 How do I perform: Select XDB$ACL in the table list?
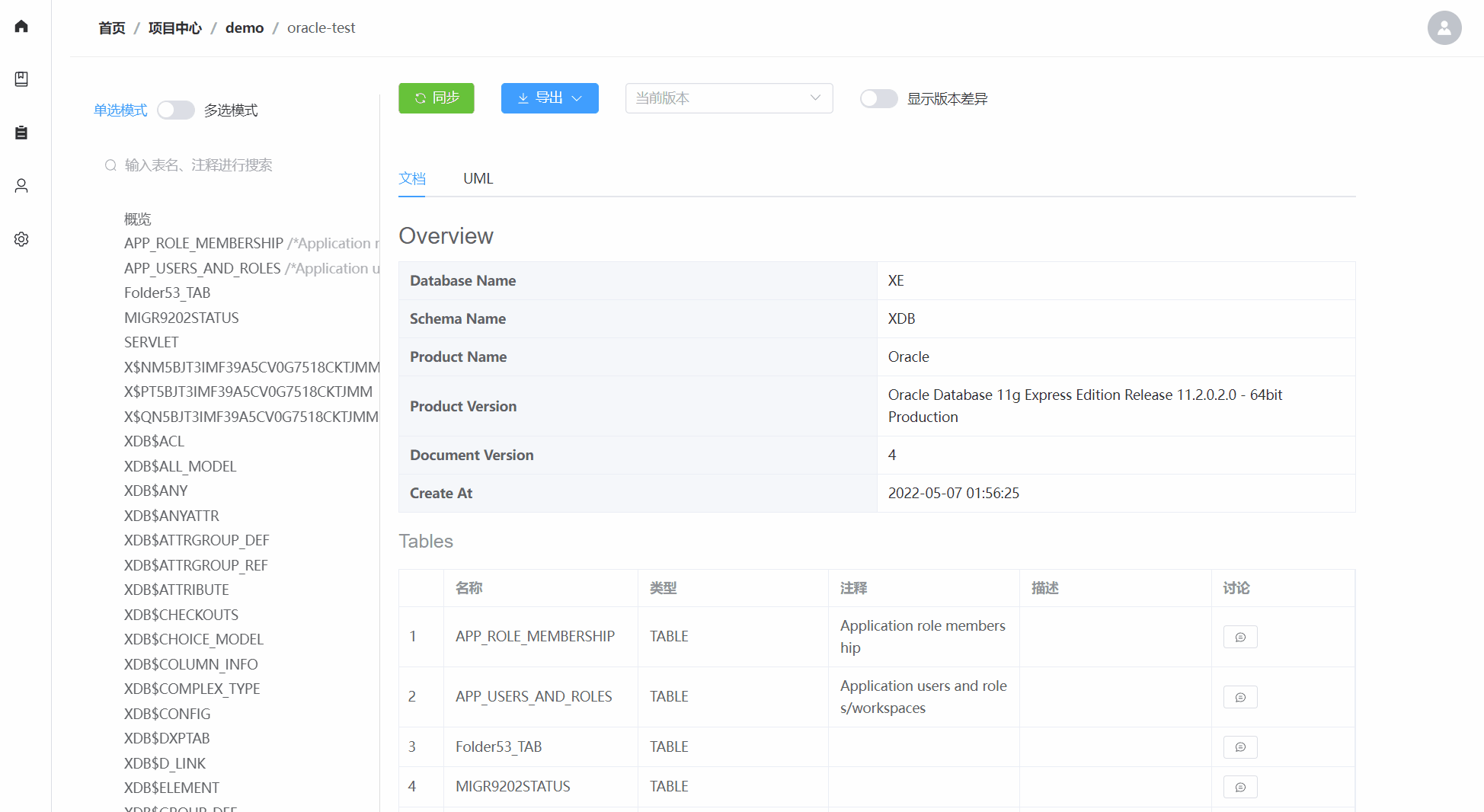click(154, 441)
